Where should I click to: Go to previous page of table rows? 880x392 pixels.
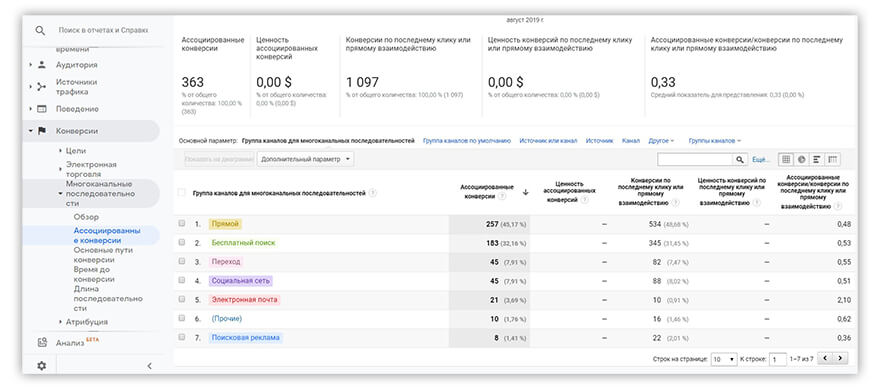pos(825,358)
